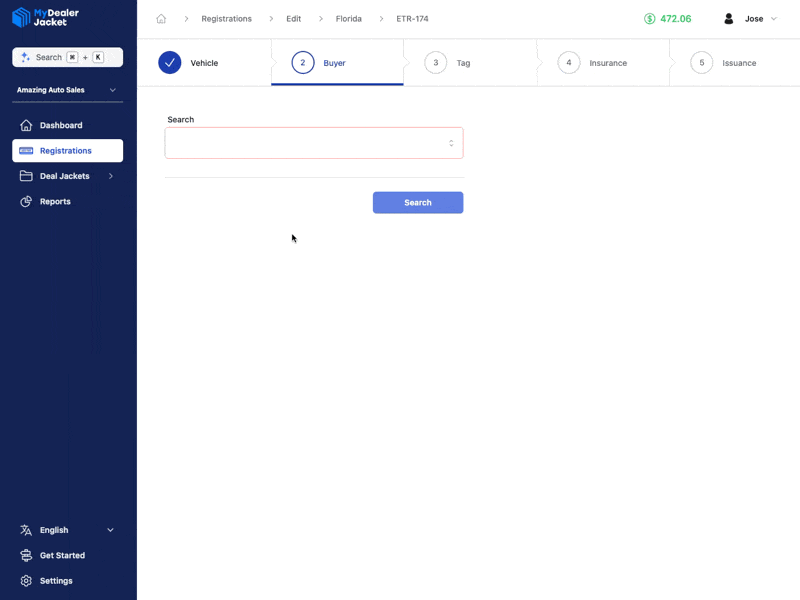Image resolution: width=800 pixels, height=600 pixels.
Task: Open Deal Jackets via its folder icon
Action: 26,175
